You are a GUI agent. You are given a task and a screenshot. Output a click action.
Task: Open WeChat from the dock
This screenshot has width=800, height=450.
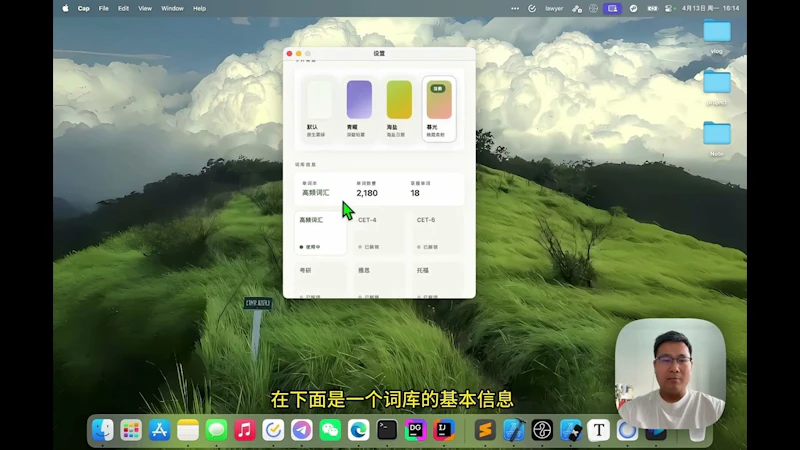[330, 430]
